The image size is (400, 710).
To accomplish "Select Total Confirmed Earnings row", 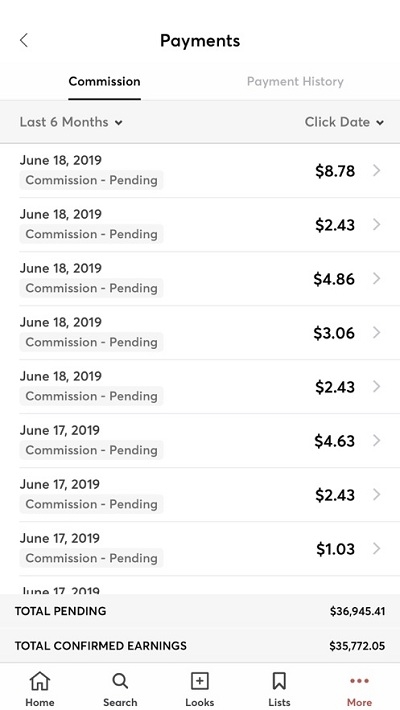I will 200,645.
